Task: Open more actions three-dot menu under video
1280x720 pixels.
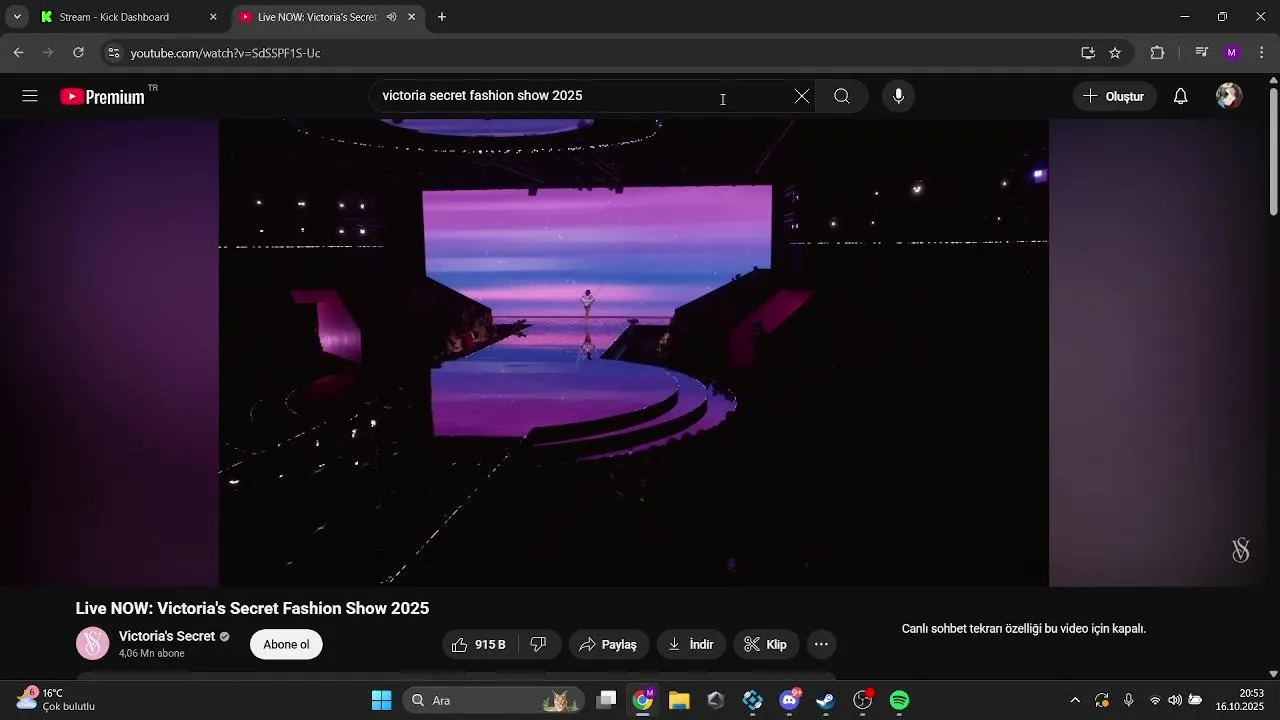Action: (821, 644)
